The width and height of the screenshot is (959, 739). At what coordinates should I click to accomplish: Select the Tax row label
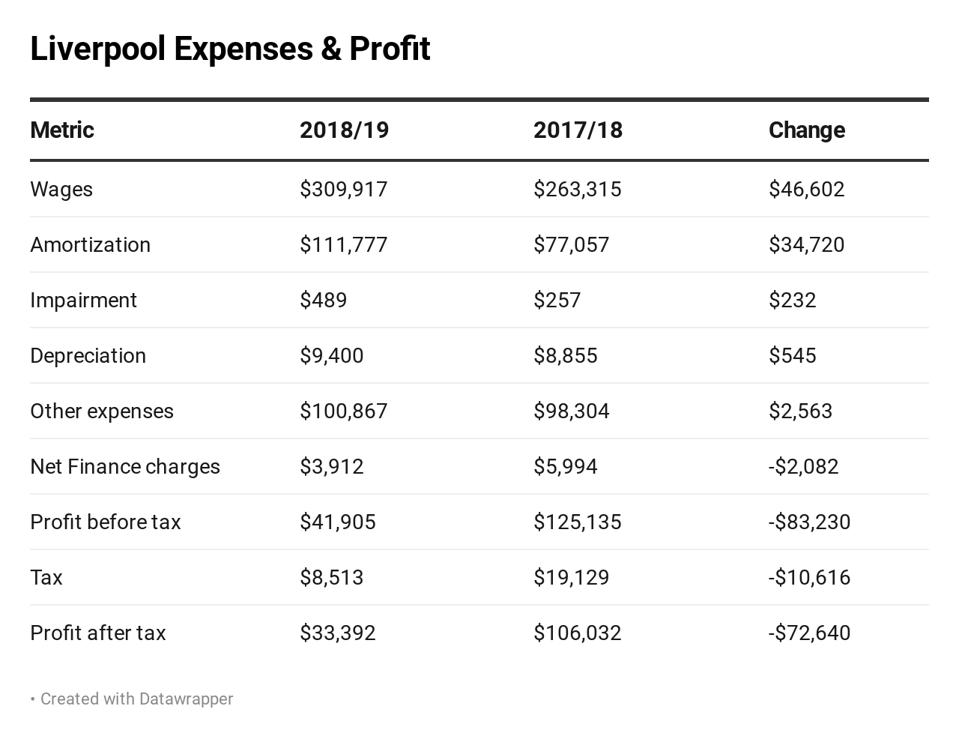click(x=46, y=578)
